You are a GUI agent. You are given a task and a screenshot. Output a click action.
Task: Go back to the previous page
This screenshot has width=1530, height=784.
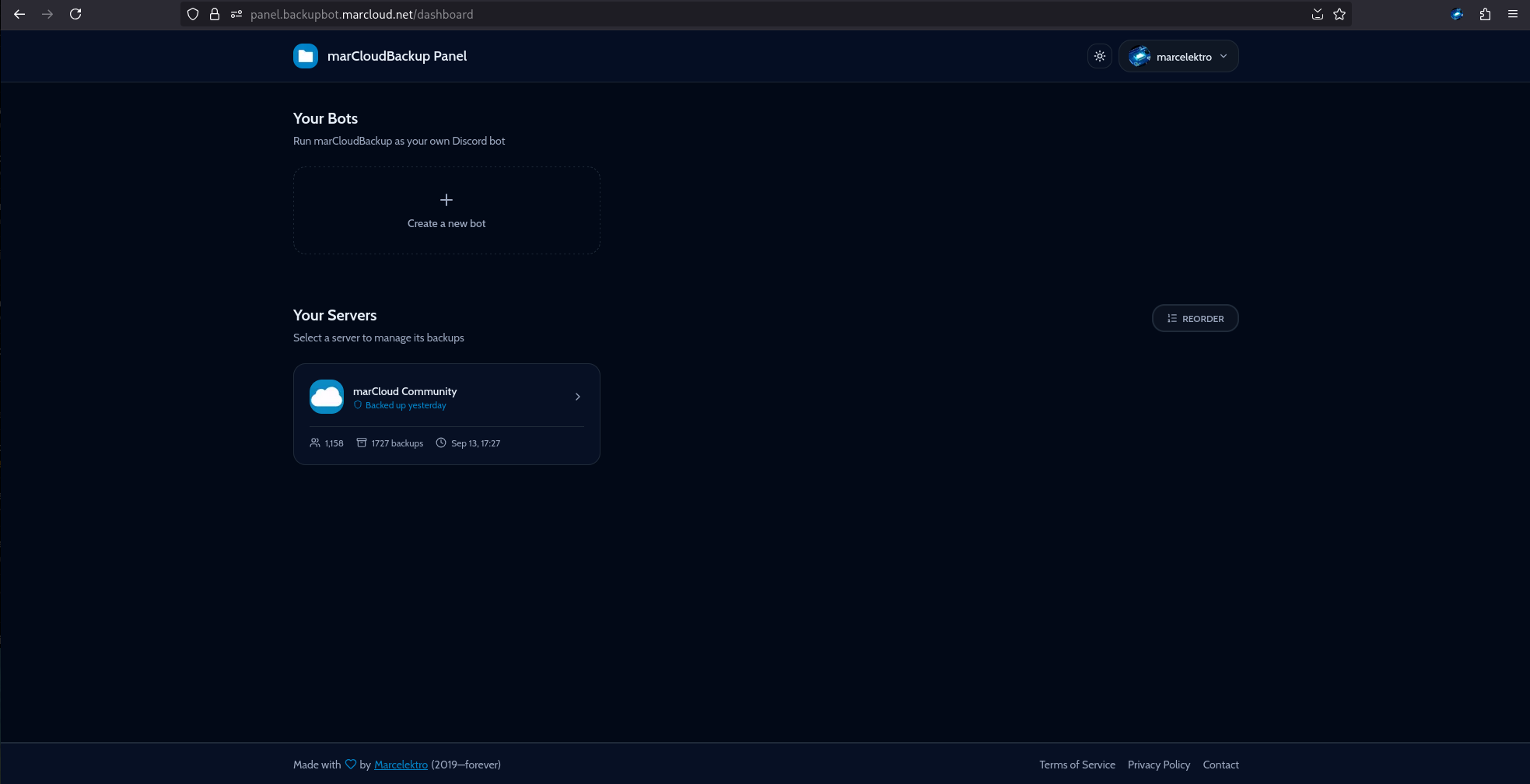[x=19, y=14]
